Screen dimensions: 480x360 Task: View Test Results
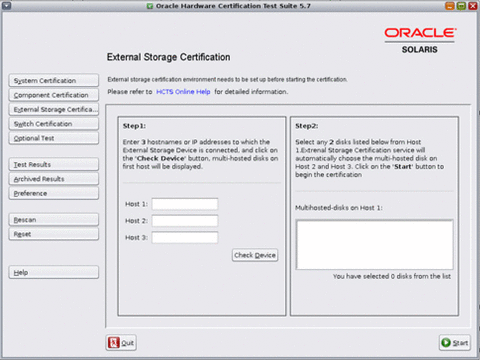point(54,164)
